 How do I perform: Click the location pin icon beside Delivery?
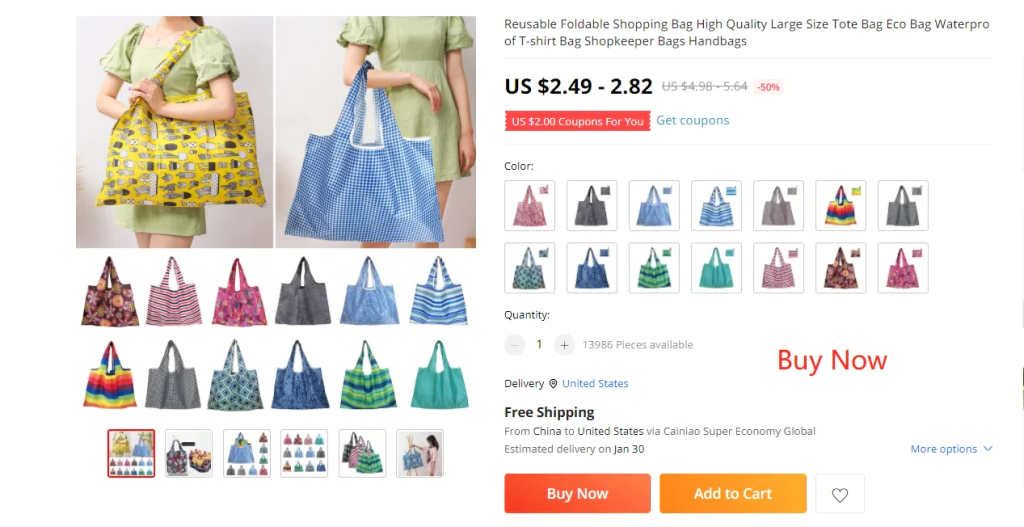coord(553,383)
